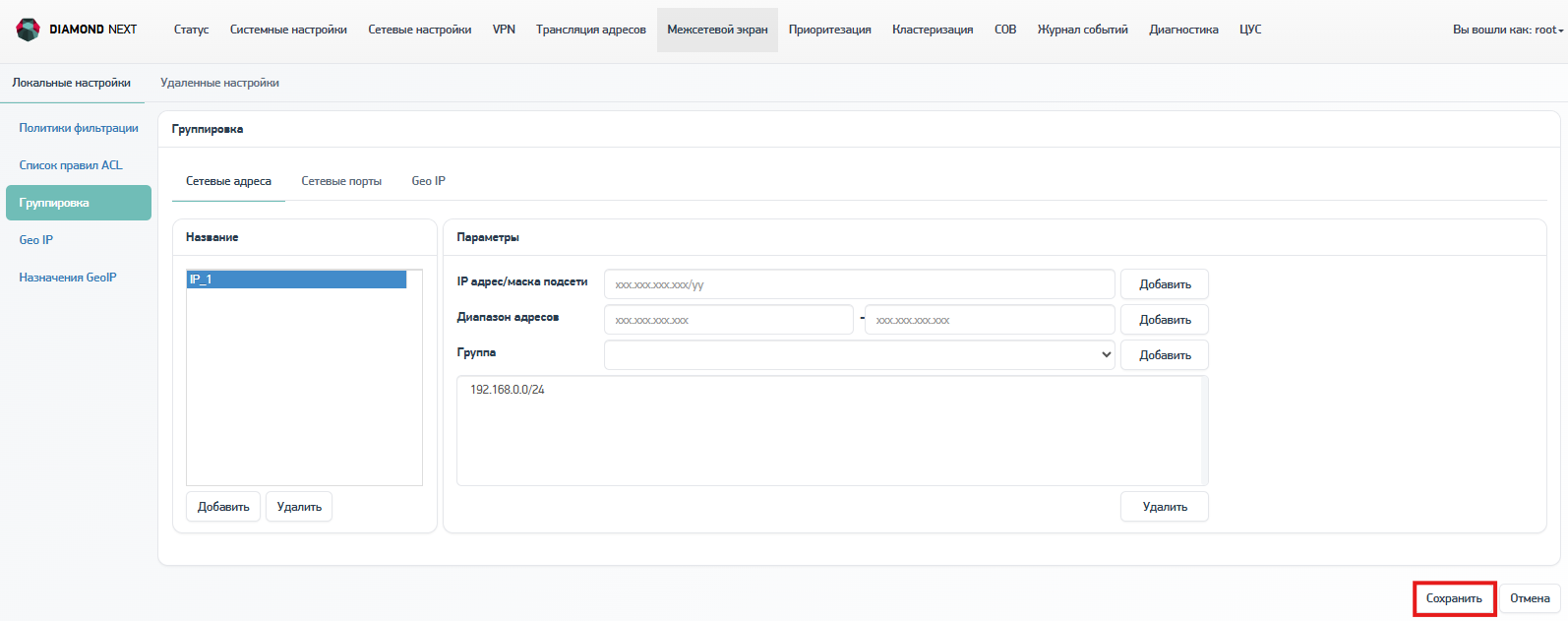Open the Кластеризация menu
1568x621 pixels.
[933, 30]
